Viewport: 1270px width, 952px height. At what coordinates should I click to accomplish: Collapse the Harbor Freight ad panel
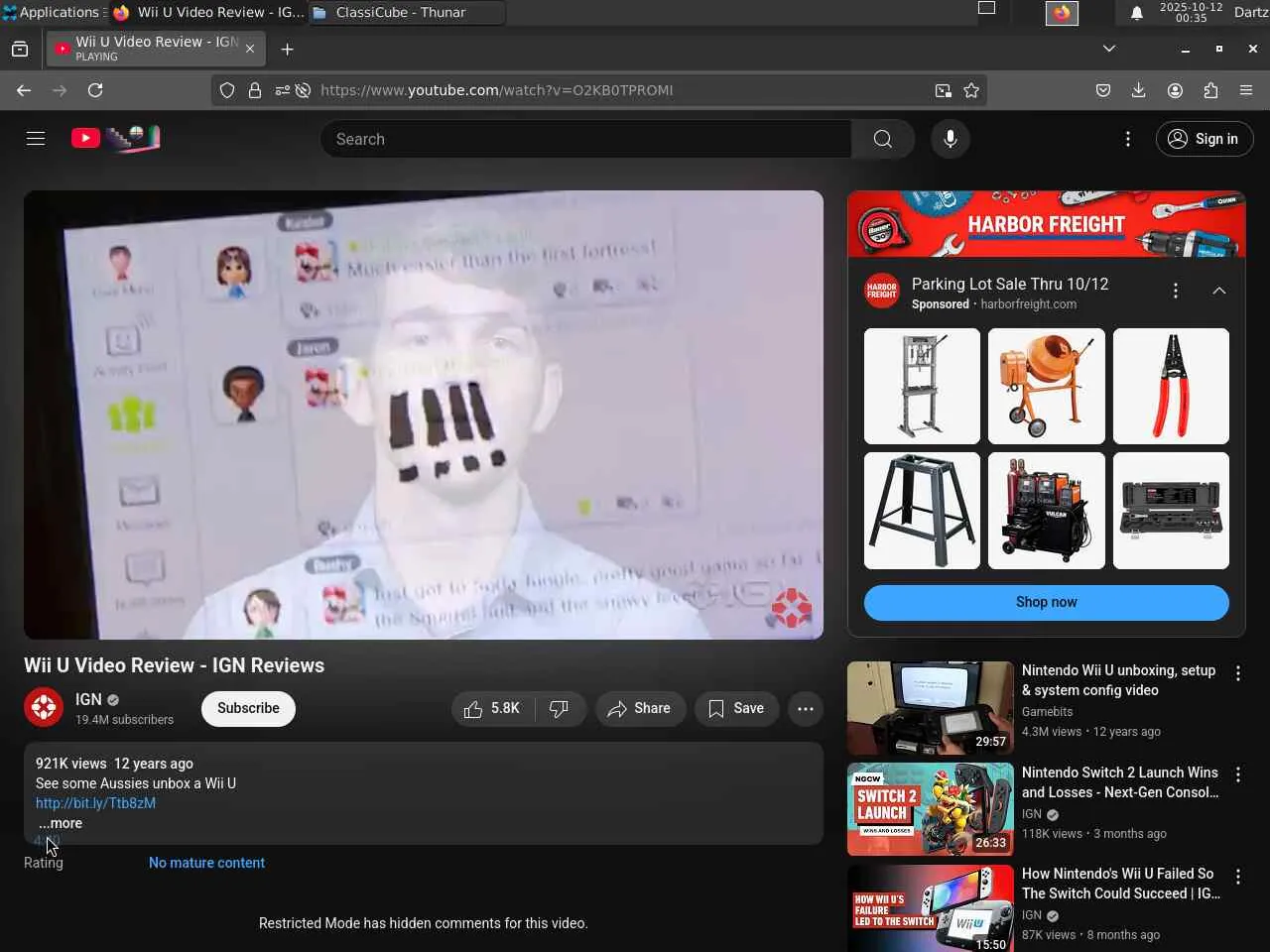tap(1219, 291)
